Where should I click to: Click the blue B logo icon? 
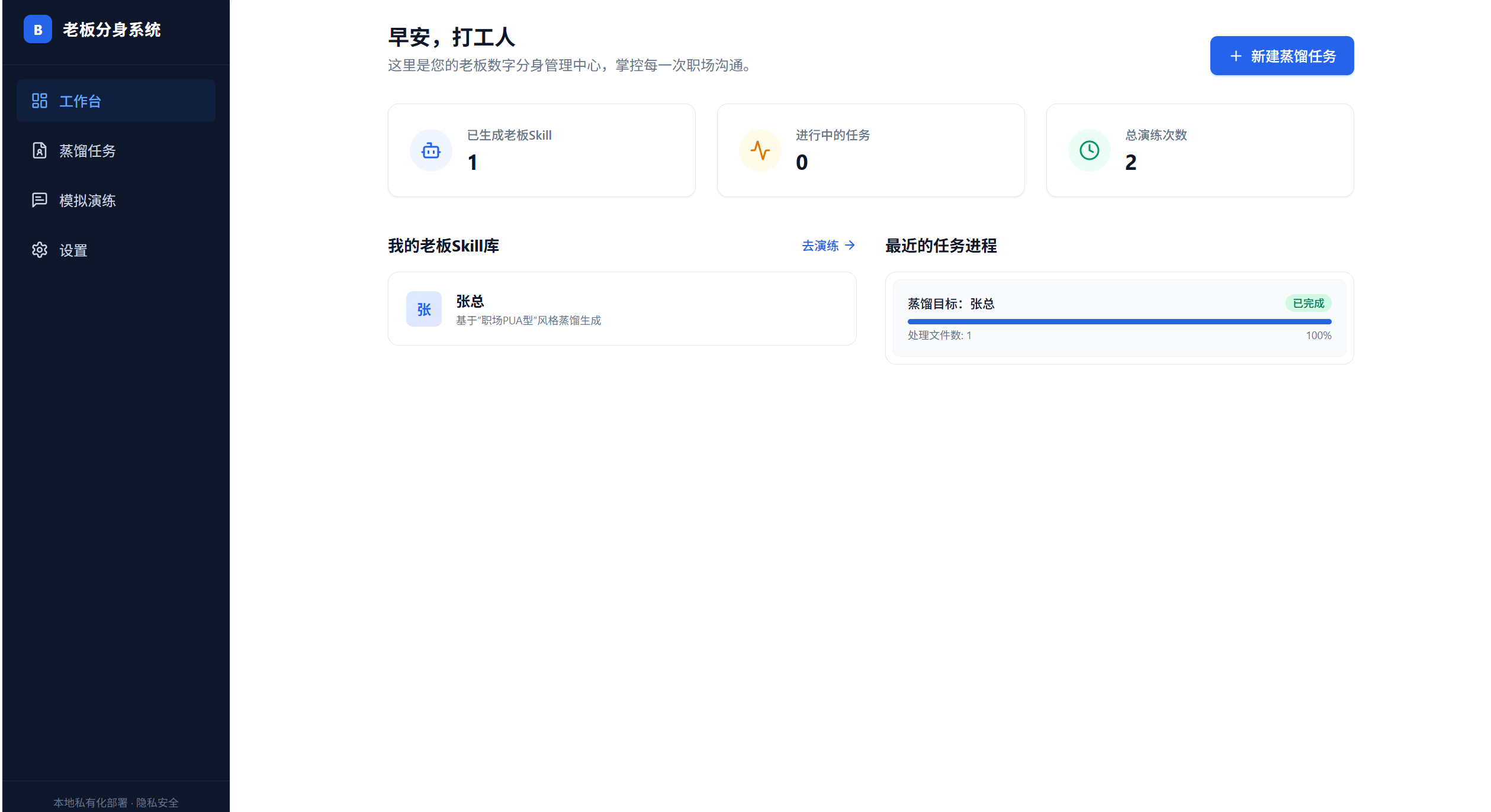[37, 30]
